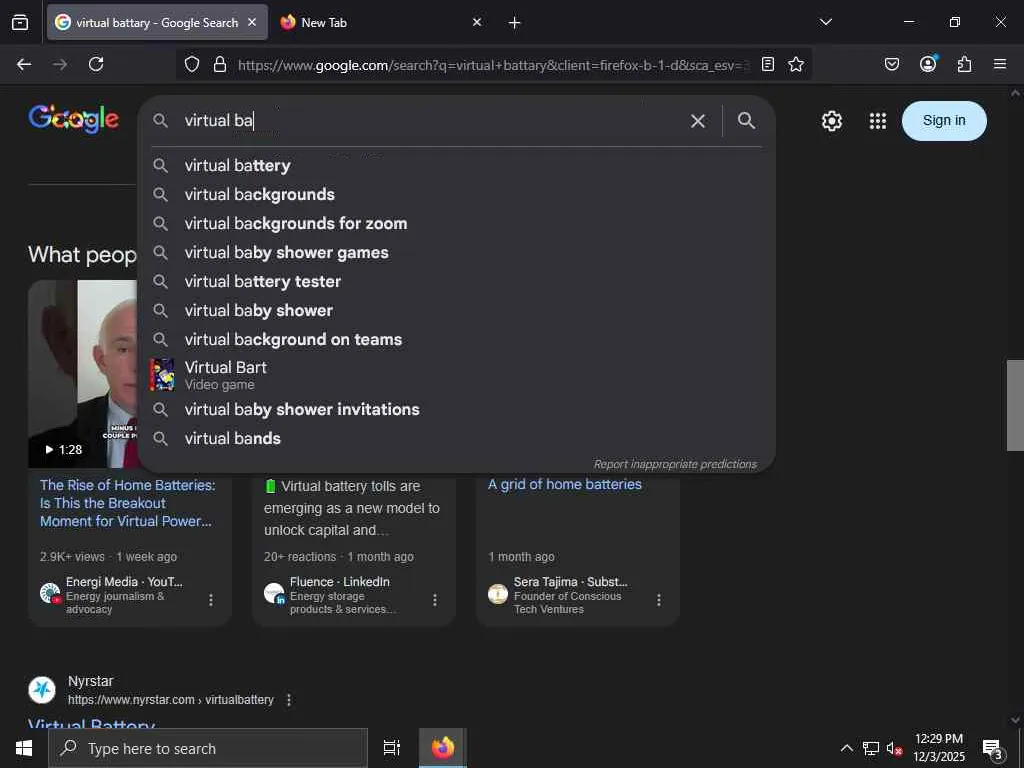Choose 'virtual baby shower games' suggestion

456,253
